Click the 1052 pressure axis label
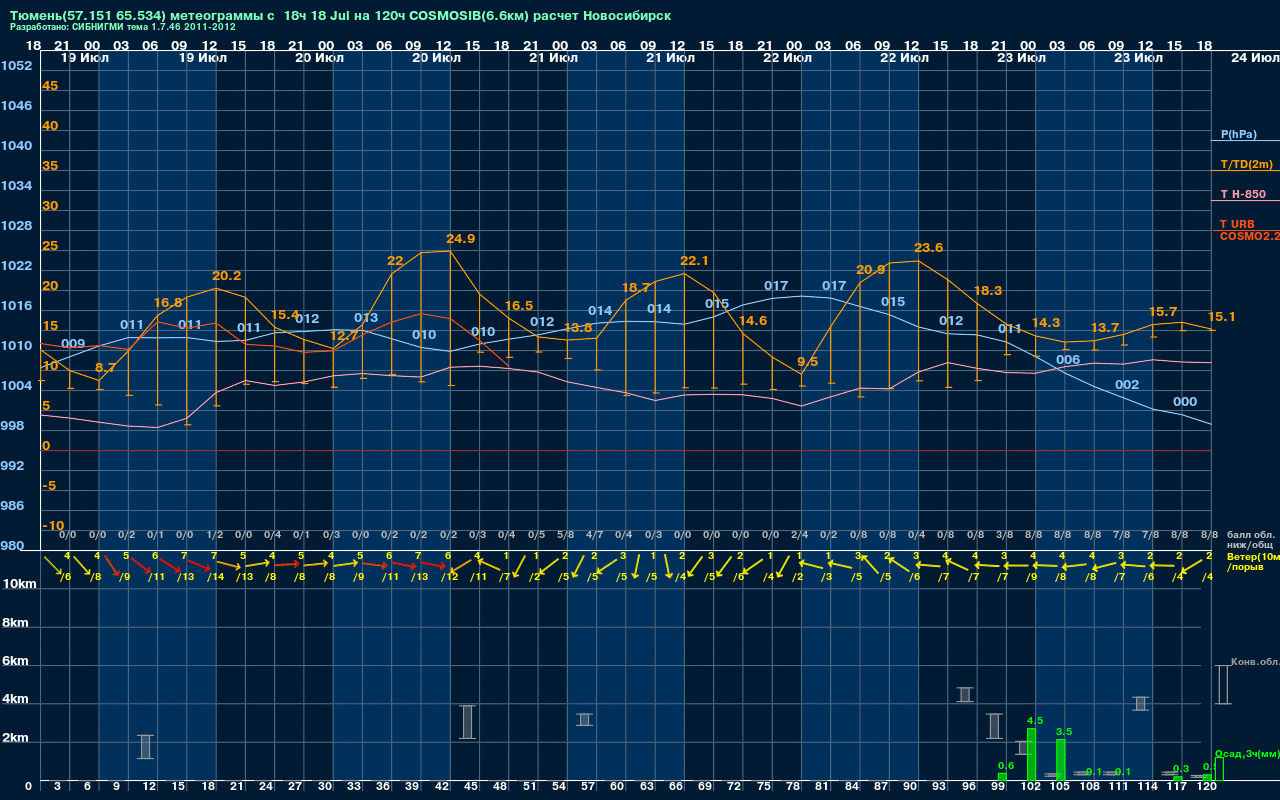The height and width of the screenshot is (800, 1280). [x=16, y=66]
